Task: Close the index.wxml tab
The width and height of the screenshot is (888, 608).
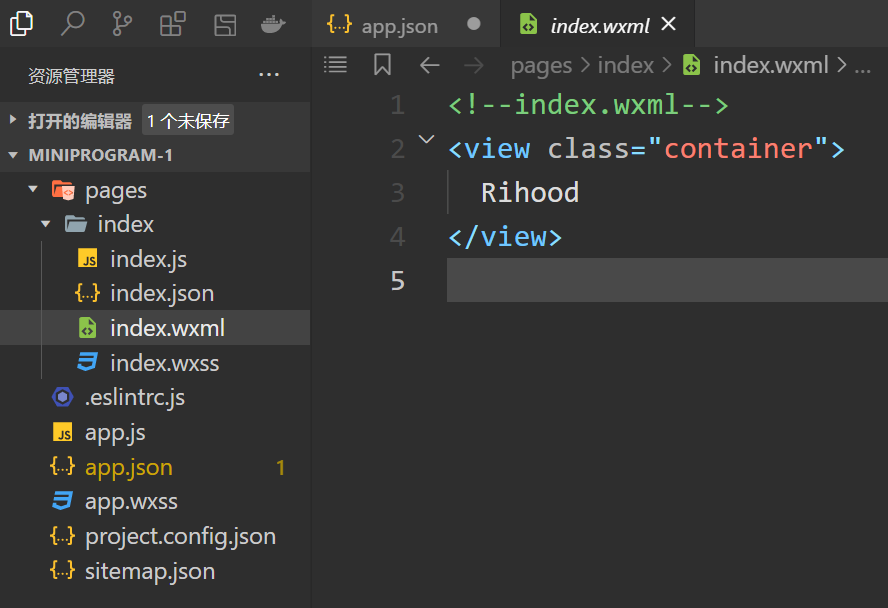Action: 669,24
